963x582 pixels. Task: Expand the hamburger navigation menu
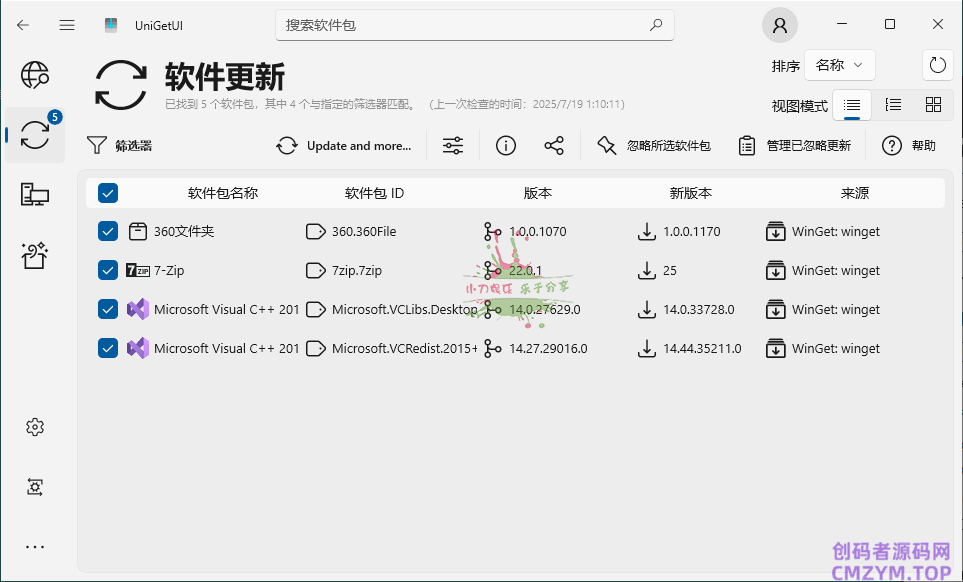point(67,25)
